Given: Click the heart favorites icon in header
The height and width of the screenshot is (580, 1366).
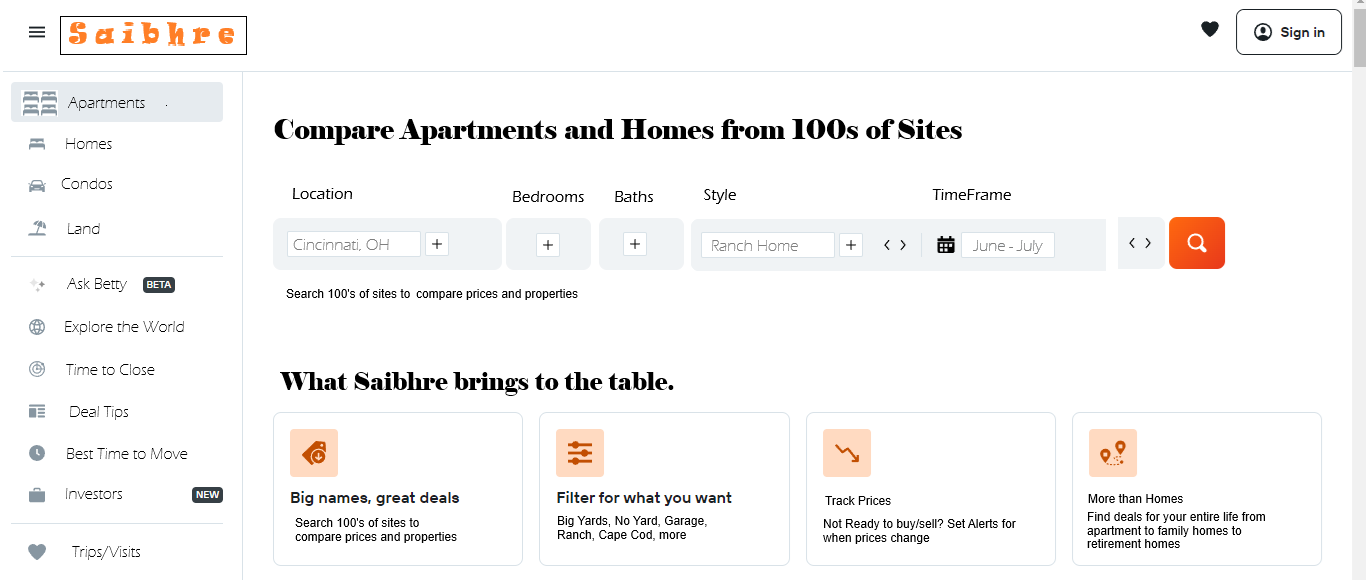Looking at the screenshot, I should pos(1210,30).
